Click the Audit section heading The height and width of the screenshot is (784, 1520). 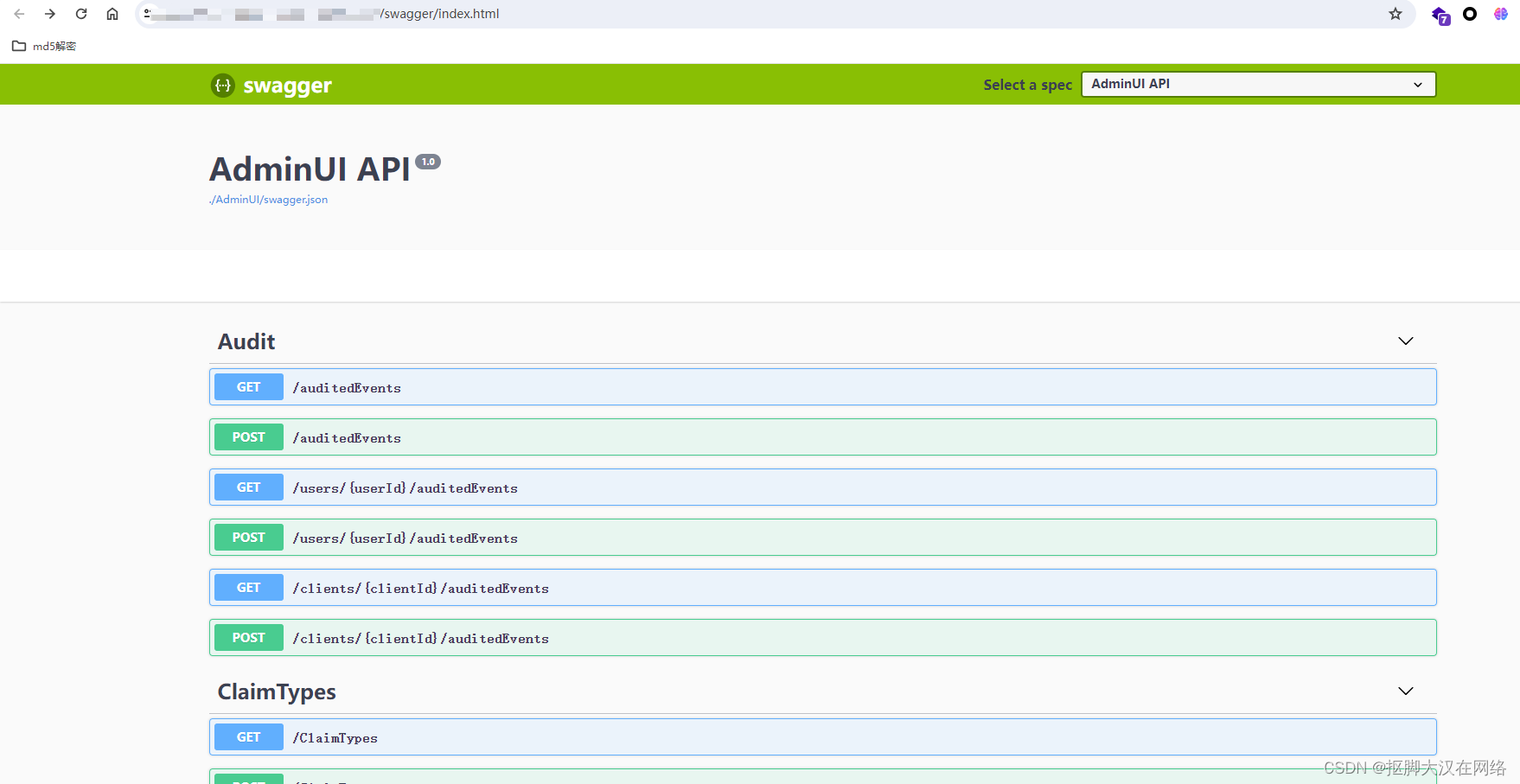246,341
